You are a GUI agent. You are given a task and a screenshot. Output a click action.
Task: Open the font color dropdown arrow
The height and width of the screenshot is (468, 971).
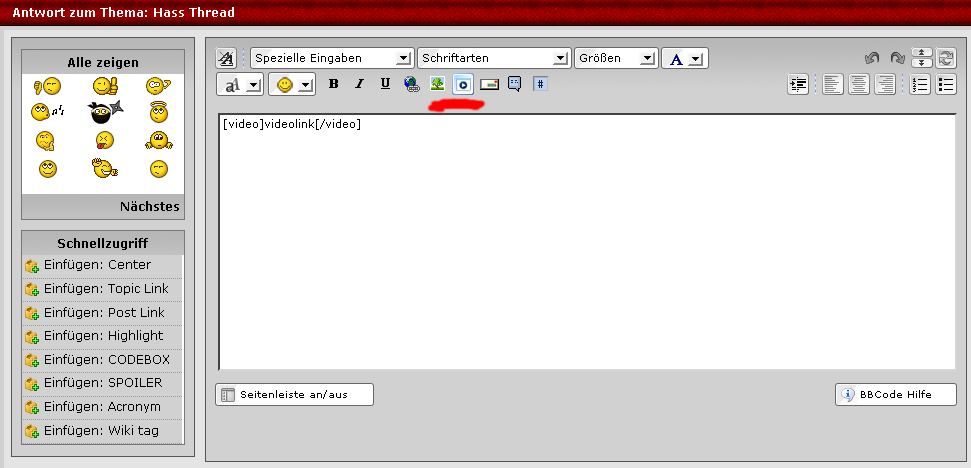tap(696, 59)
